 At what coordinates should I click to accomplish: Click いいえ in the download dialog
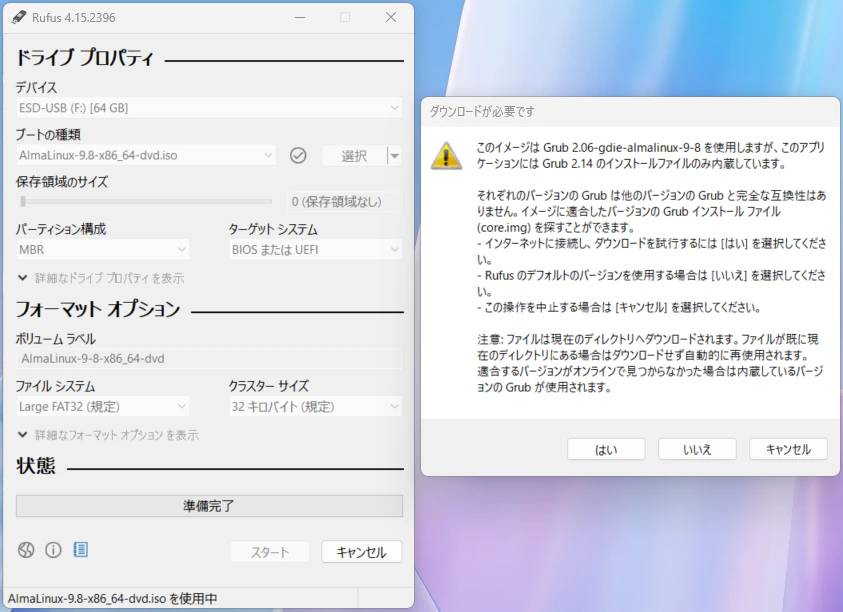(697, 450)
